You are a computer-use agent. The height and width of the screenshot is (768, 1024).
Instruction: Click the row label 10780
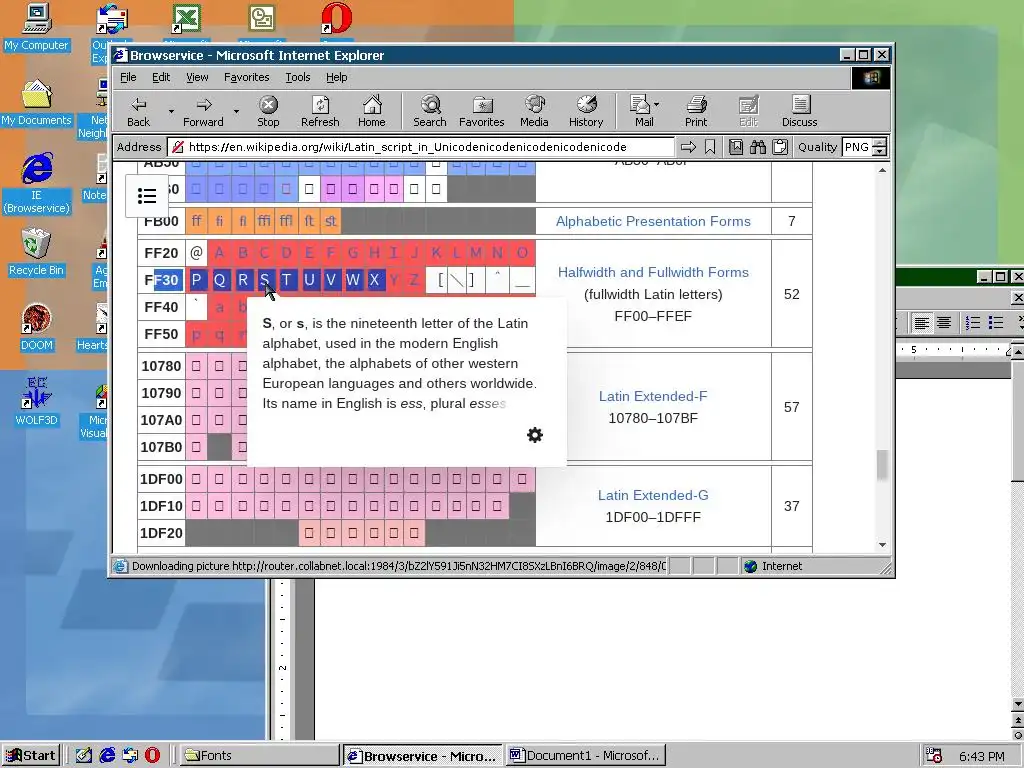(161, 366)
